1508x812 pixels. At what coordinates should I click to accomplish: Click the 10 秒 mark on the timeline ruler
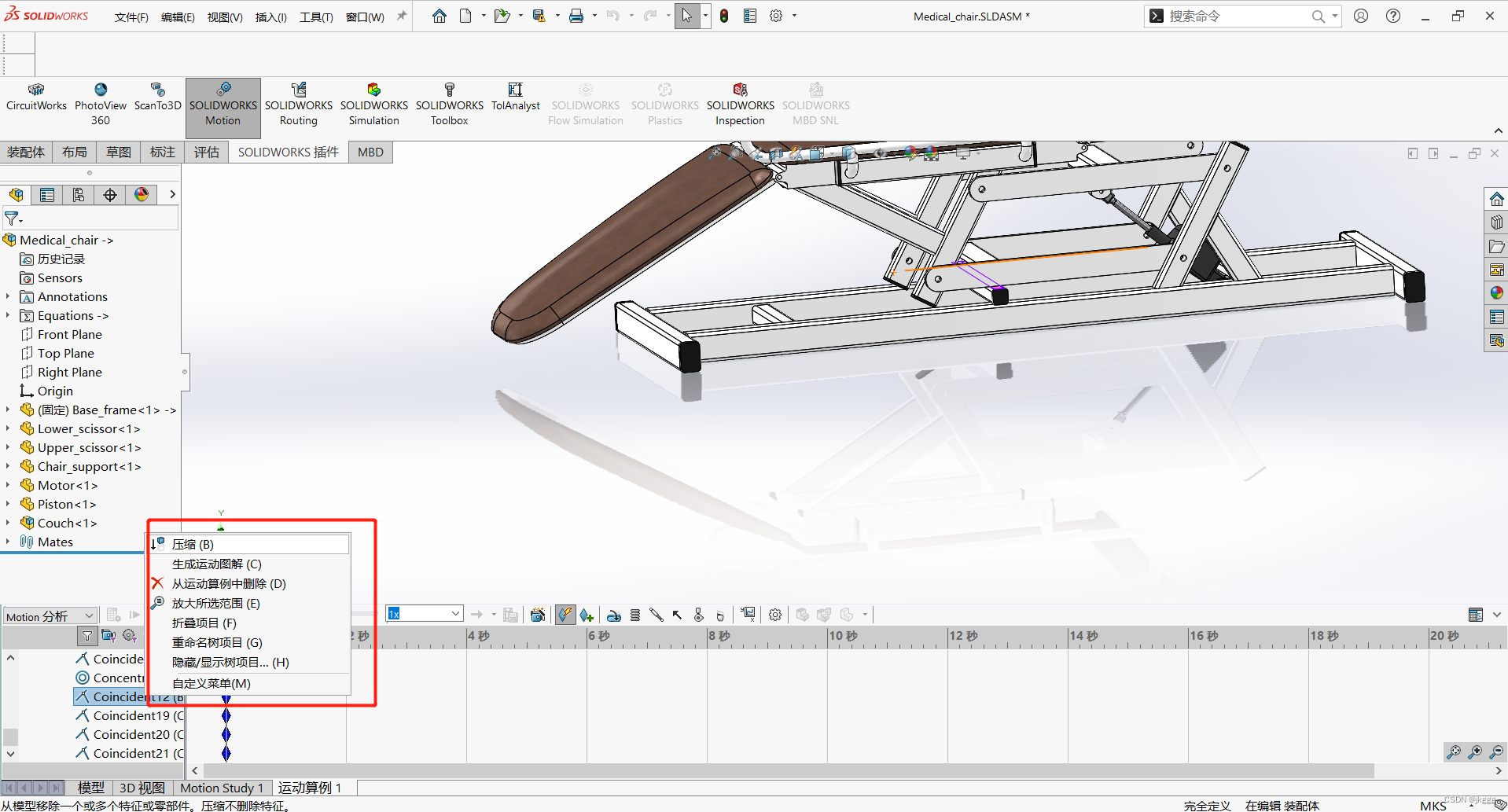point(843,635)
